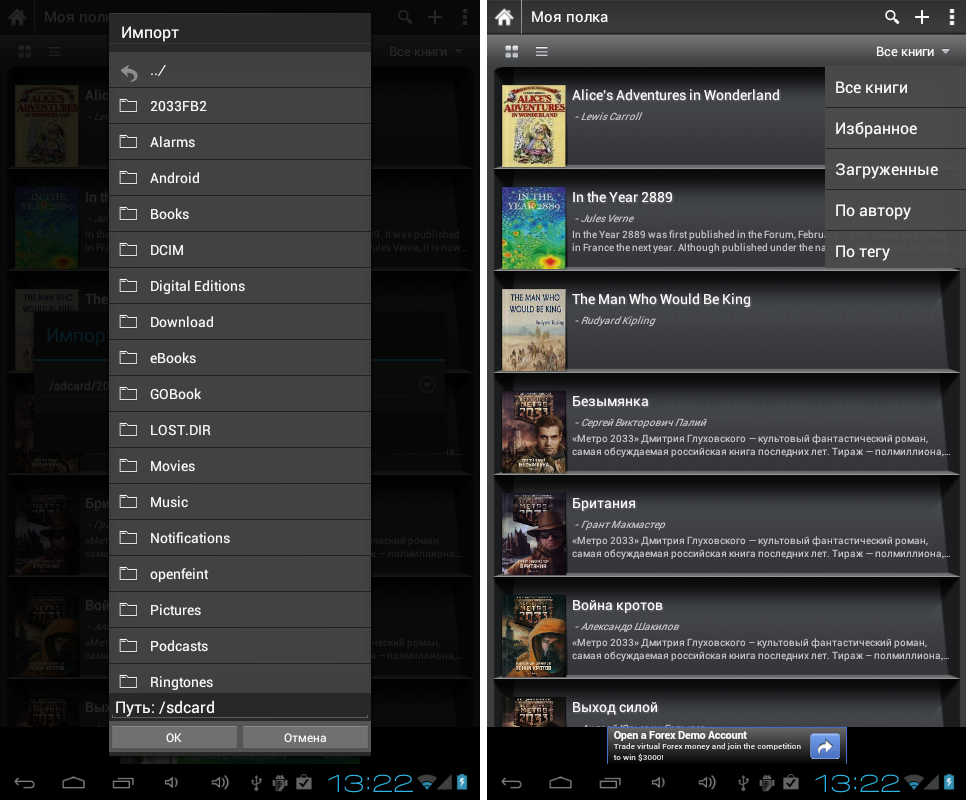Open Alice's Adventures in Wonderland cover
This screenshot has width=966, height=800.
(534, 126)
